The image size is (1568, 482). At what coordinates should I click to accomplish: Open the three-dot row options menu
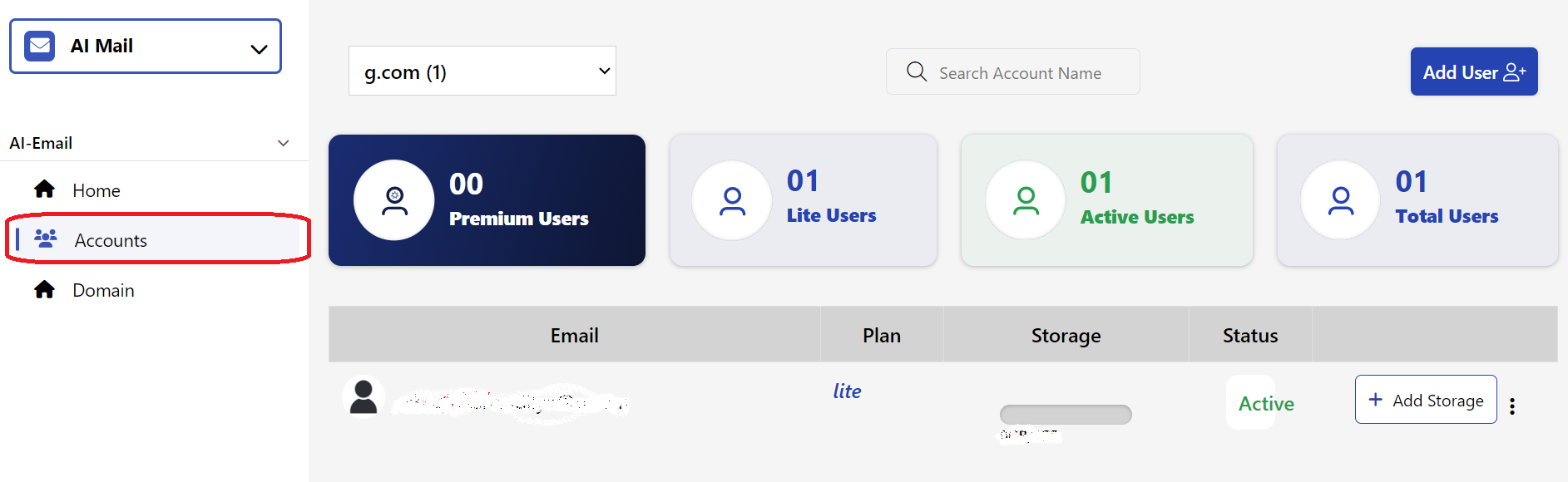[x=1512, y=406]
